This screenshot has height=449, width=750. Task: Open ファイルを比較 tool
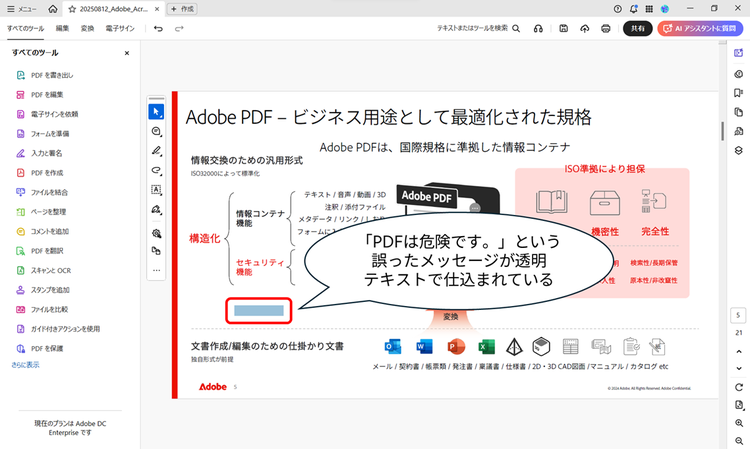[42, 310]
